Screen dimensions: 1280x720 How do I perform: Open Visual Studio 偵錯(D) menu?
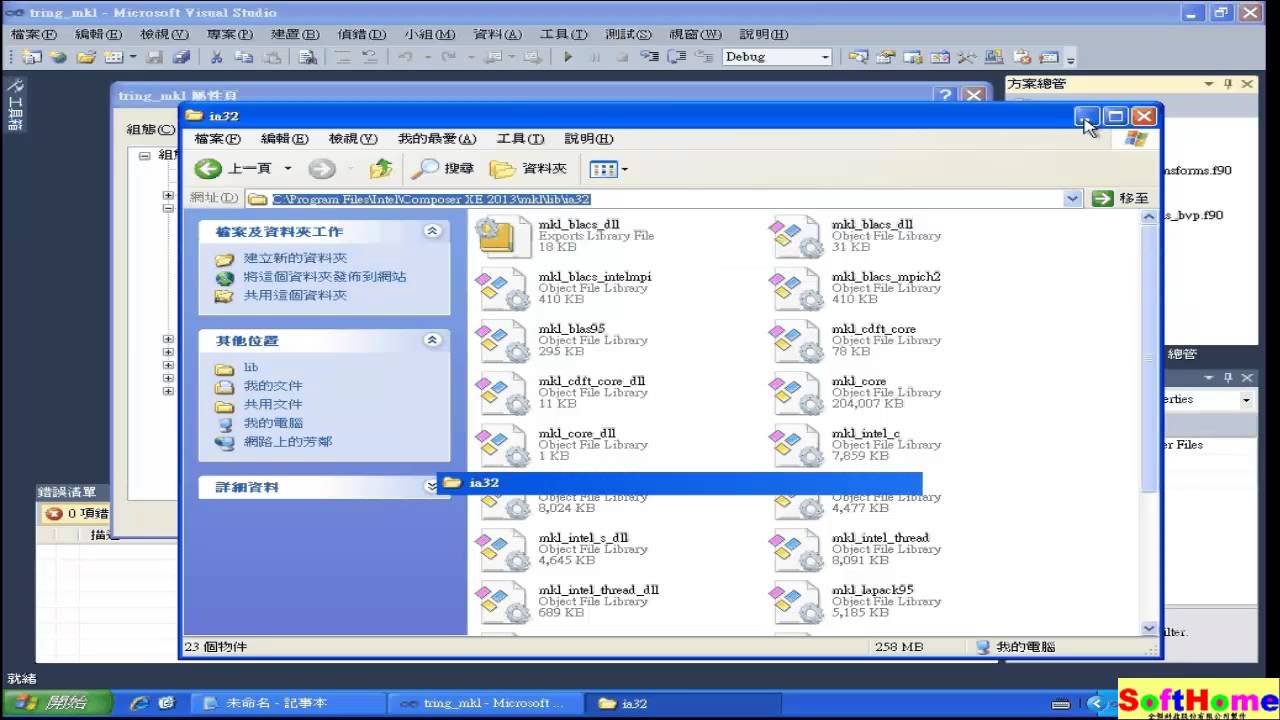pyautogui.click(x=361, y=34)
